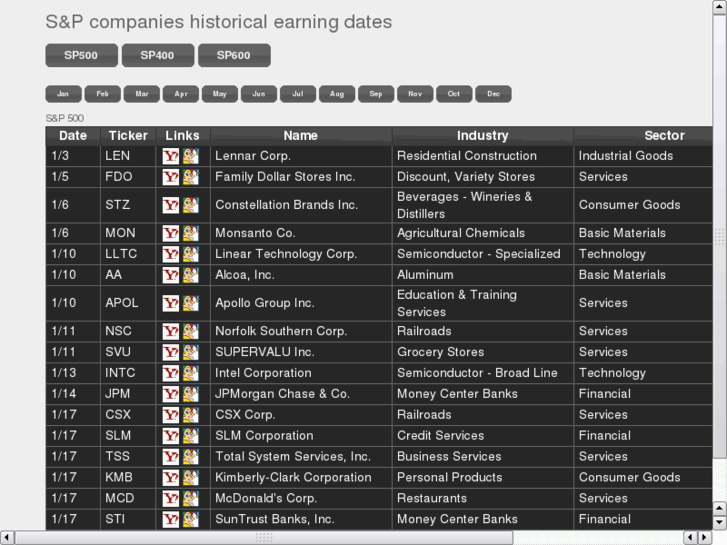
Task: Sort table by Ticker column header
Action: [128, 135]
